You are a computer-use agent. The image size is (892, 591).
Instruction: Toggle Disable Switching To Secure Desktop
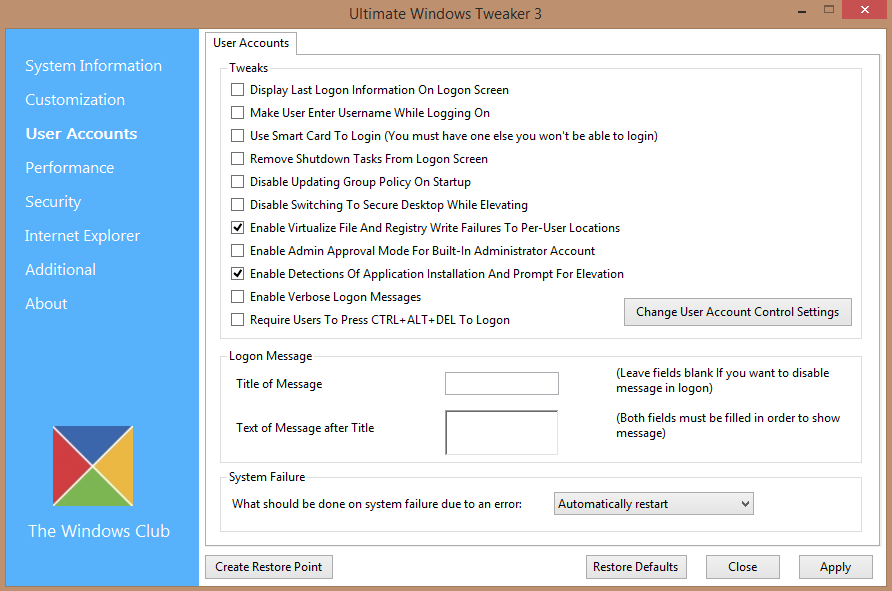coord(237,205)
